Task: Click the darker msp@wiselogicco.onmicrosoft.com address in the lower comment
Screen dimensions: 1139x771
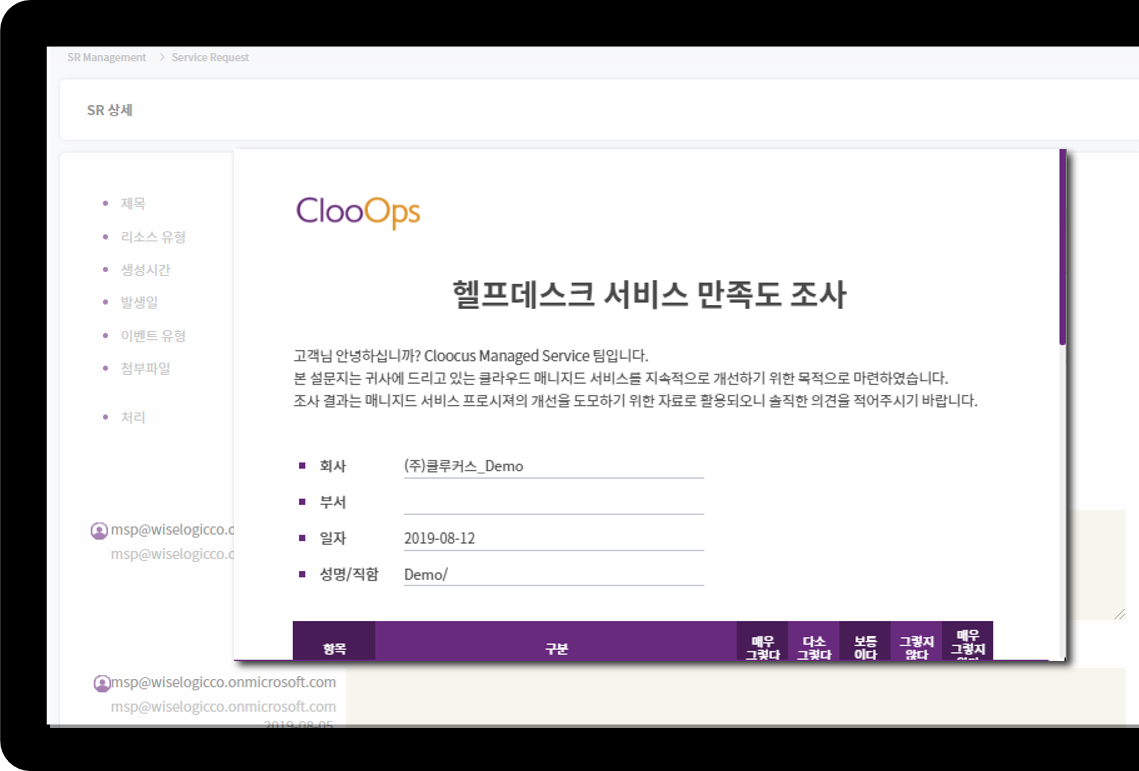Action: point(223,682)
